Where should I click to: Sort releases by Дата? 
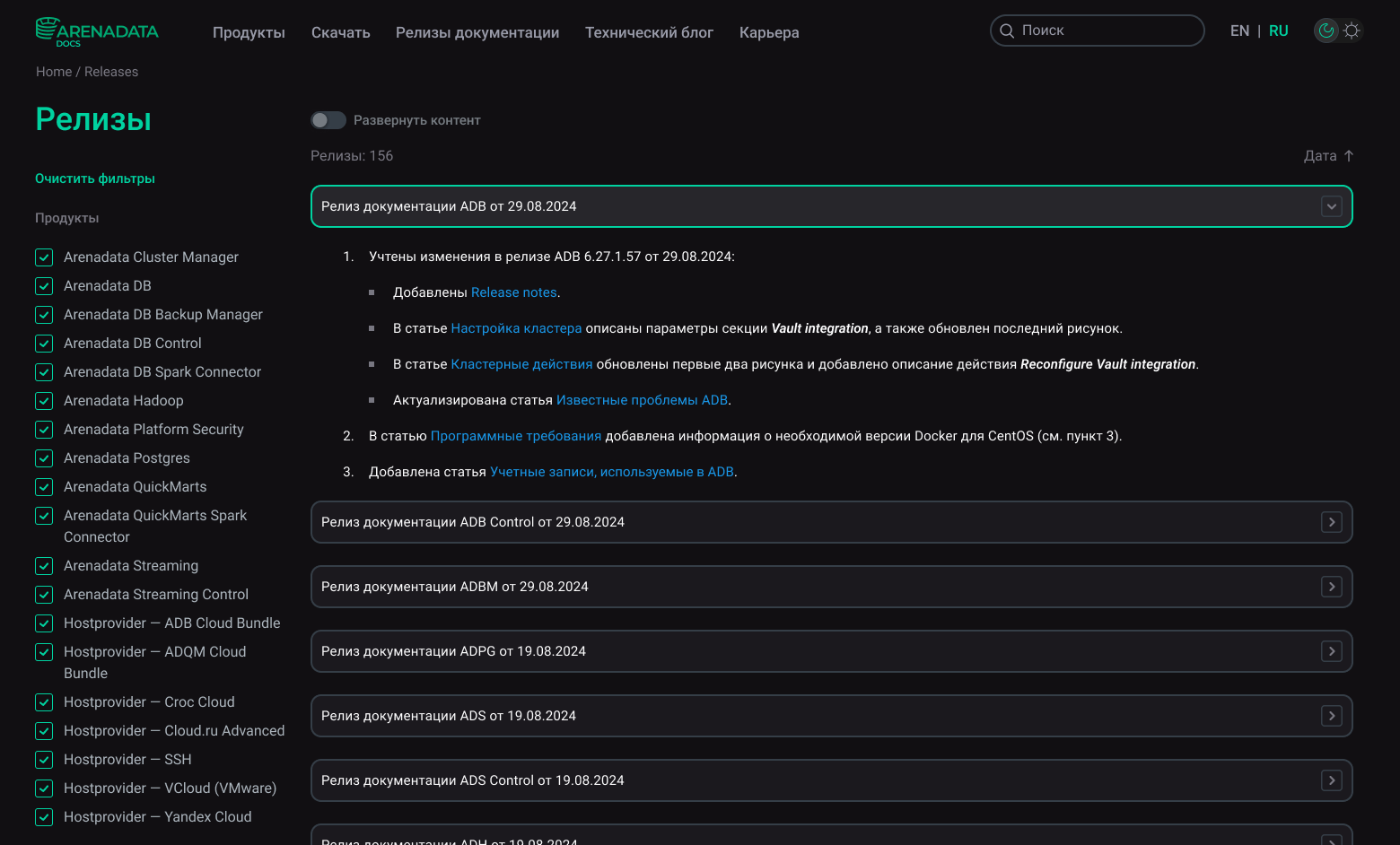[1328, 156]
